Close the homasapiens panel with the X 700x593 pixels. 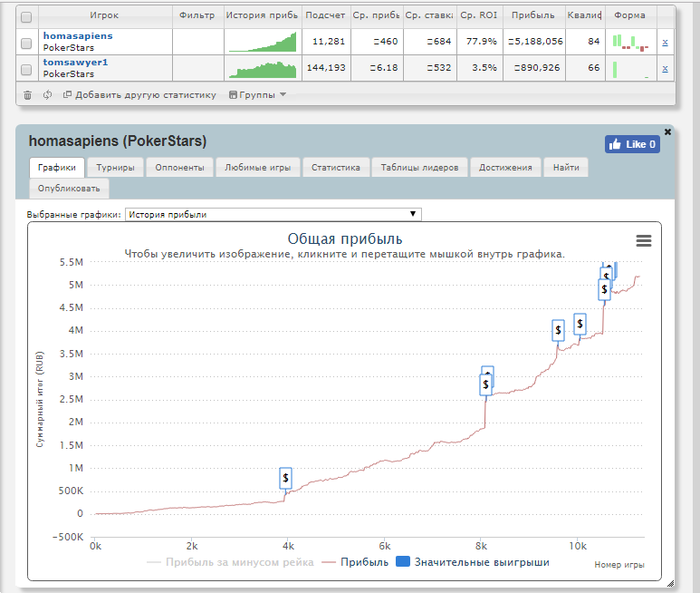pyautogui.click(x=667, y=132)
